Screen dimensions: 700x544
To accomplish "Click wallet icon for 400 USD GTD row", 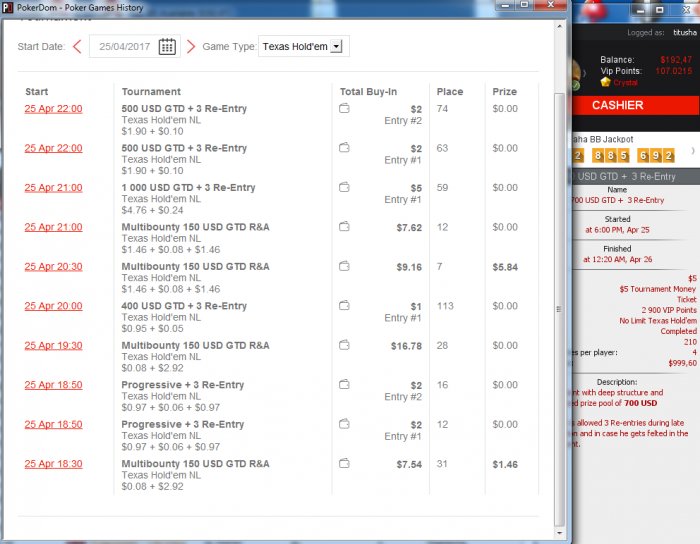I will pos(344,306).
